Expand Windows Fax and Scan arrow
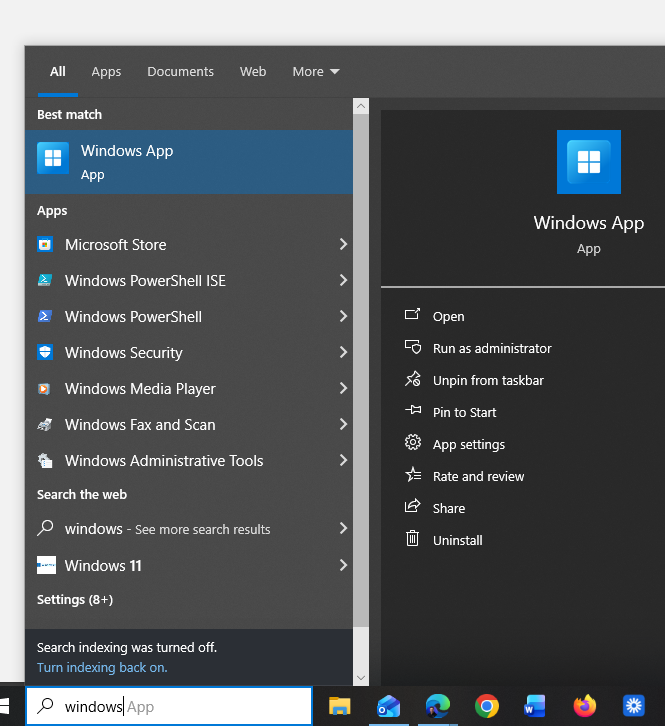 pos(342,424)
